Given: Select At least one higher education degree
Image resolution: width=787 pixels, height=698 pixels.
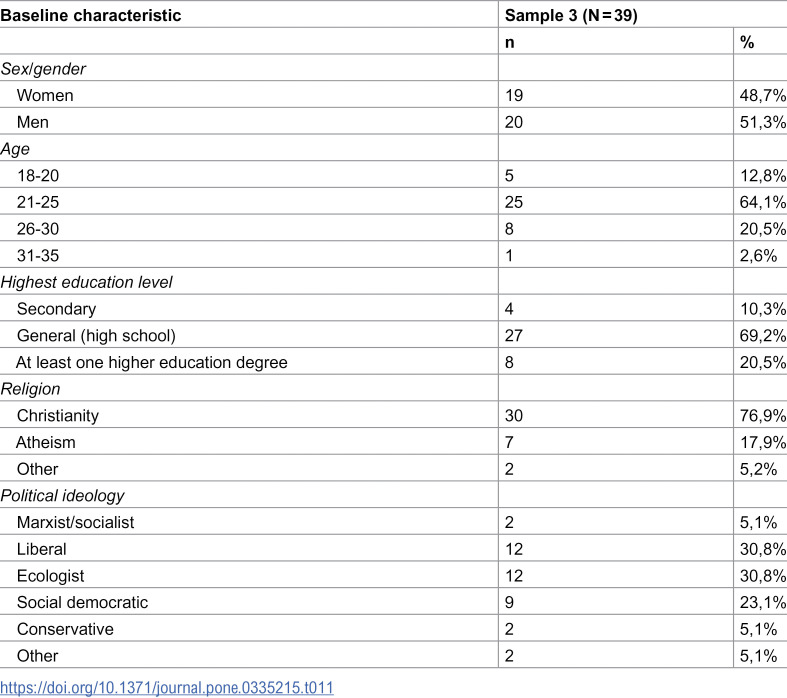Looking at the screenshot, I should pyautogui.click(x=152, y=362).
